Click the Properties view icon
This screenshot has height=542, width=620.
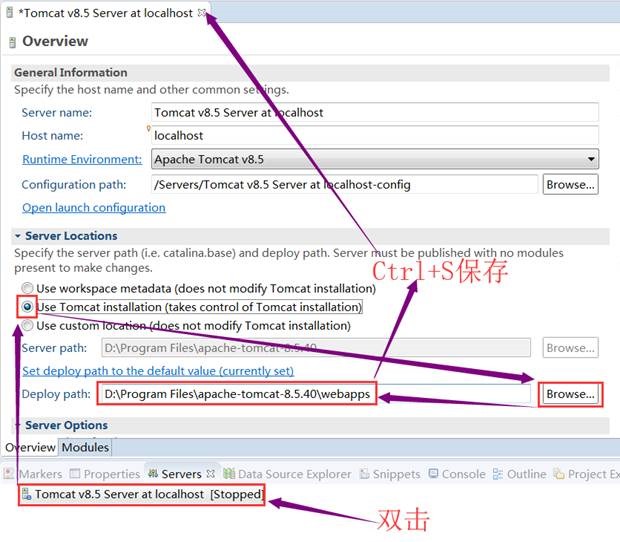pos(75,473)
